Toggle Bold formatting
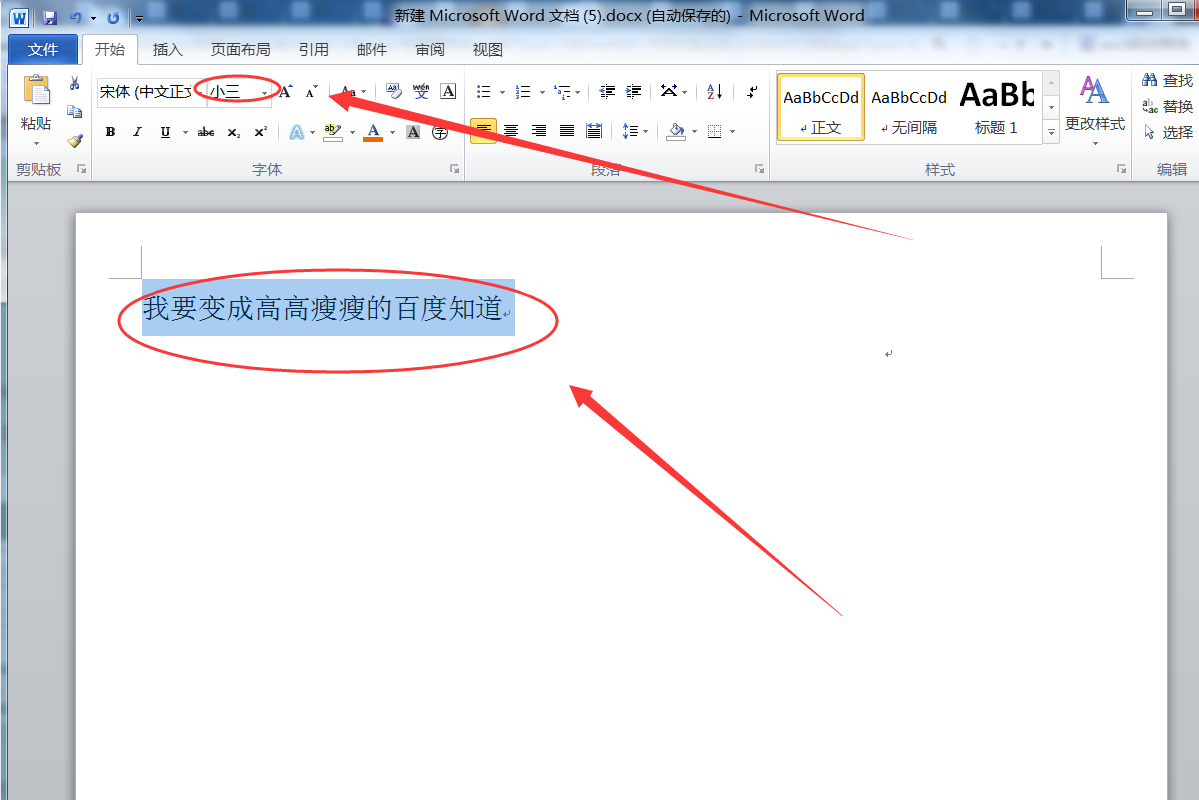1199x800 pixels. [110, 132]
